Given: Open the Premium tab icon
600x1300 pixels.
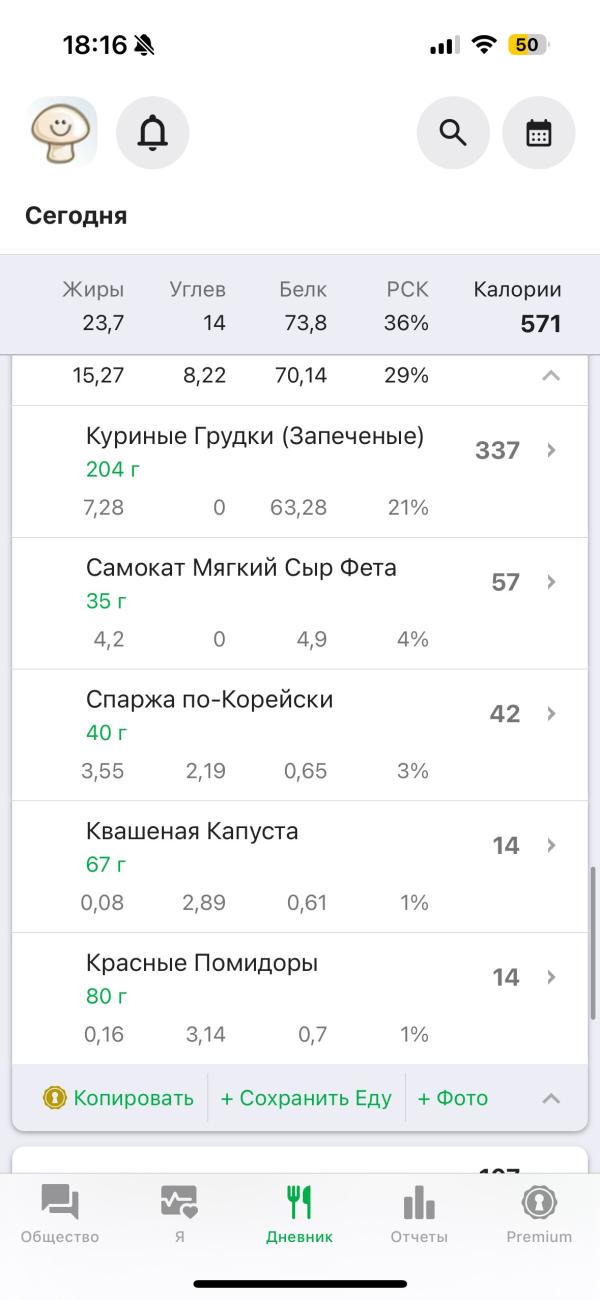Looking at the screenshot, I should 539,1202.
